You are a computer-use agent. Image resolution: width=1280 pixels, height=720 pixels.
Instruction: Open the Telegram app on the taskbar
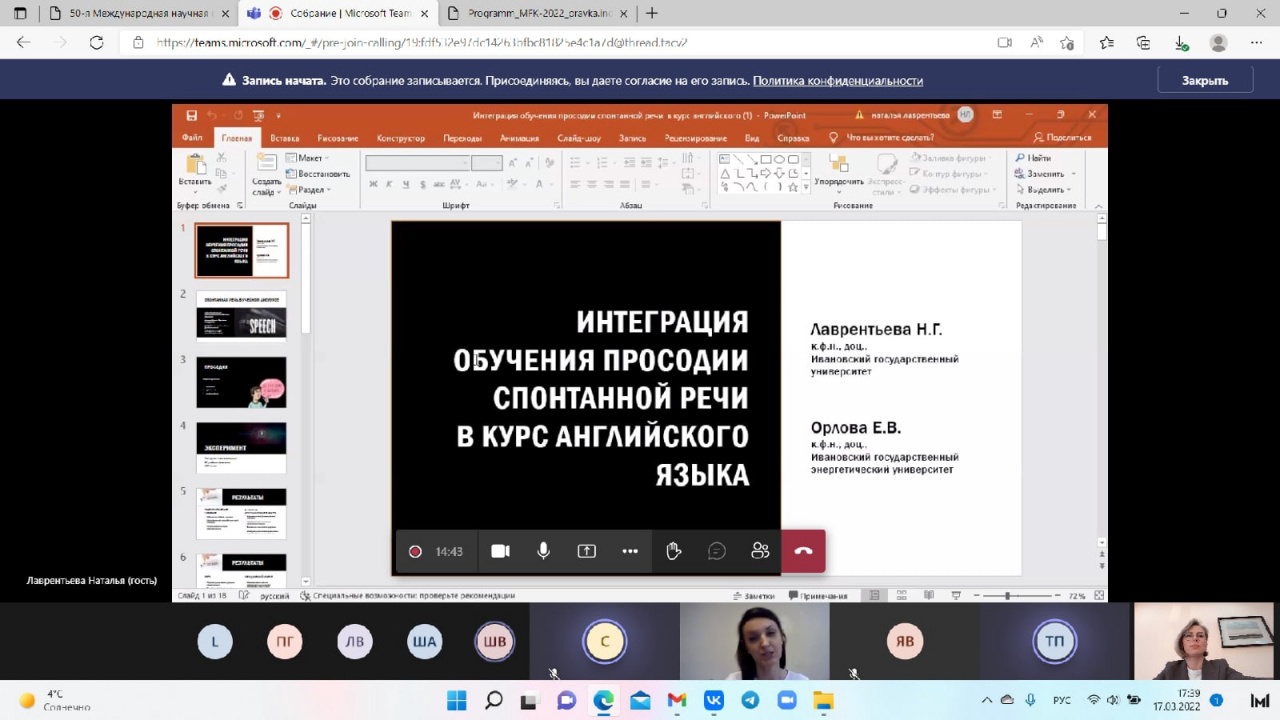click(x=750, y=700)
